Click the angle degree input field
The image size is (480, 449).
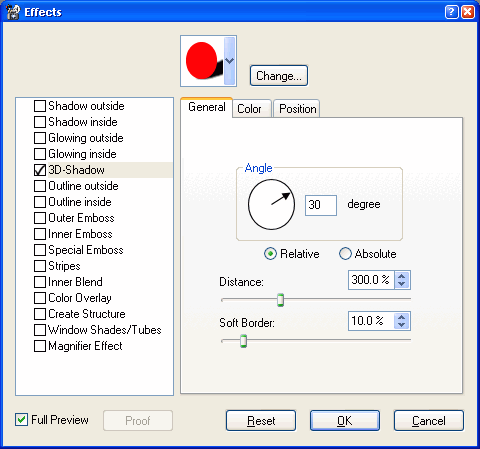pyautogui.click(x=321, y=205)
